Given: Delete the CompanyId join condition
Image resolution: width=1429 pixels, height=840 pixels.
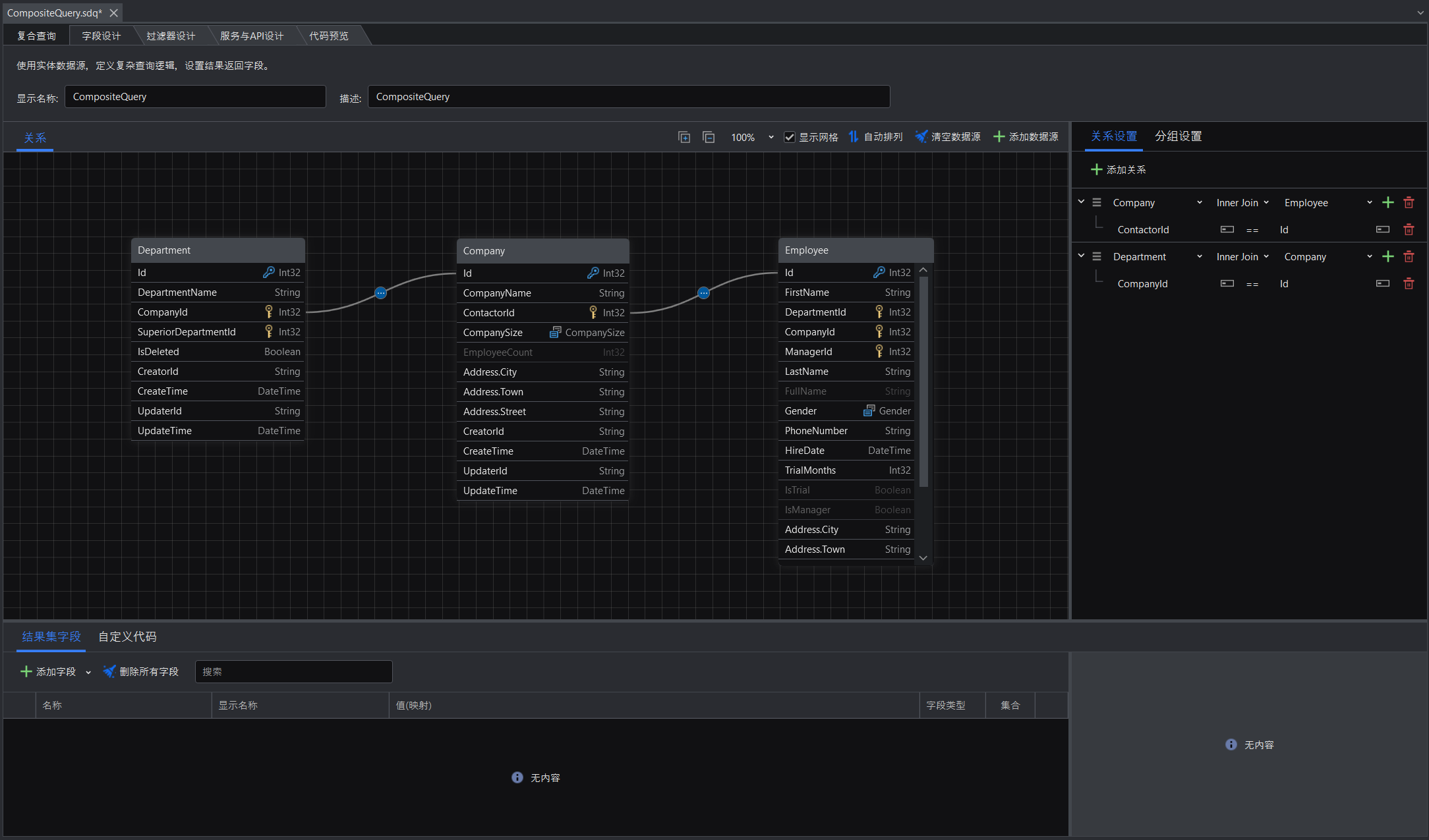Looking at the screenshot, I should 1409,284.
